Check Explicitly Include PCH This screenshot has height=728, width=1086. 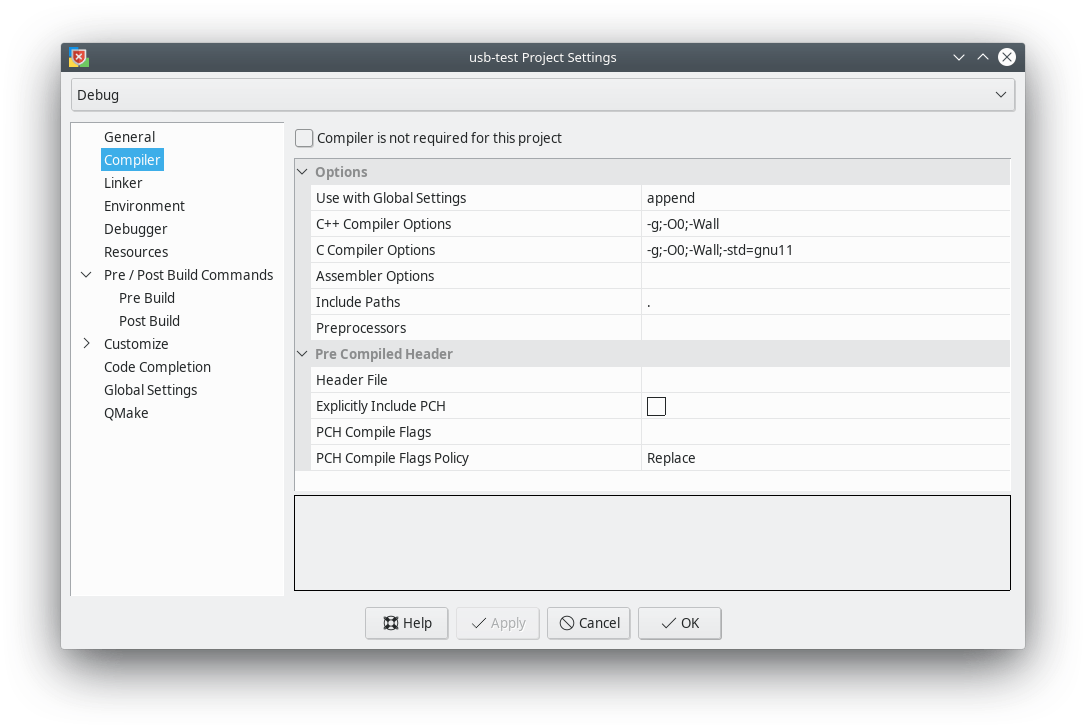click(656, 406)
